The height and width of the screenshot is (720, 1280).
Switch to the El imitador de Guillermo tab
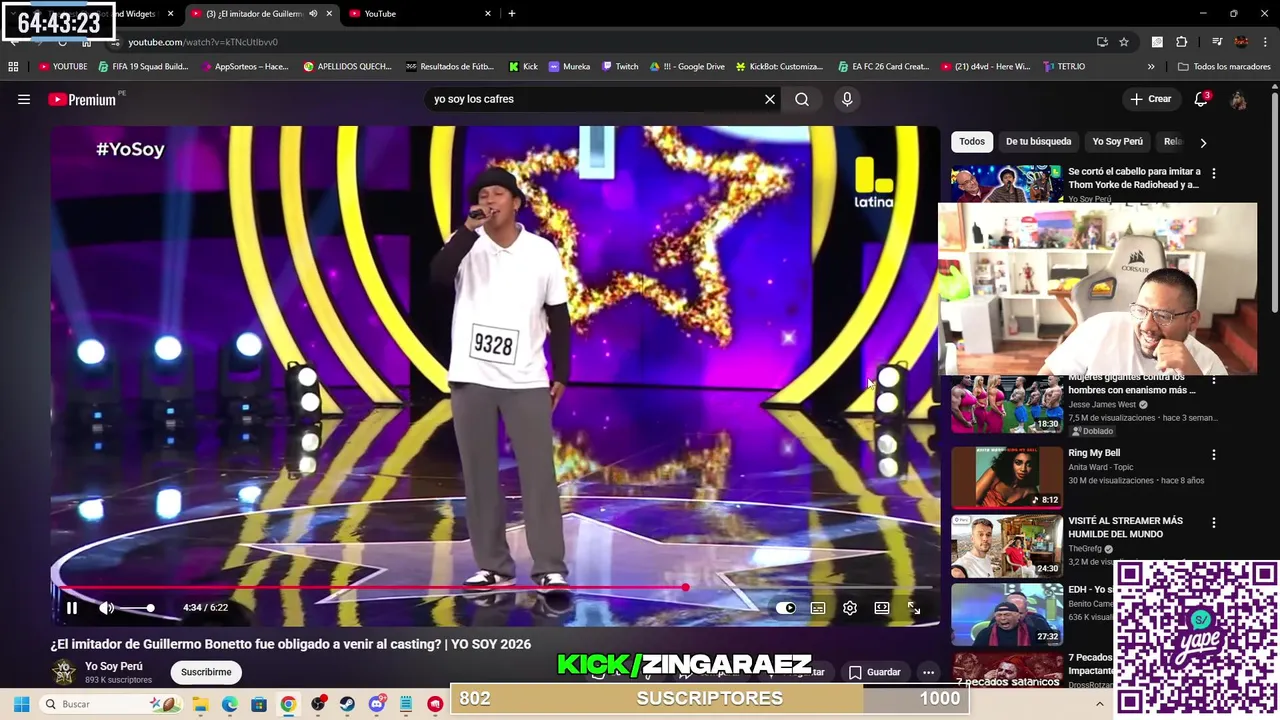255,14
